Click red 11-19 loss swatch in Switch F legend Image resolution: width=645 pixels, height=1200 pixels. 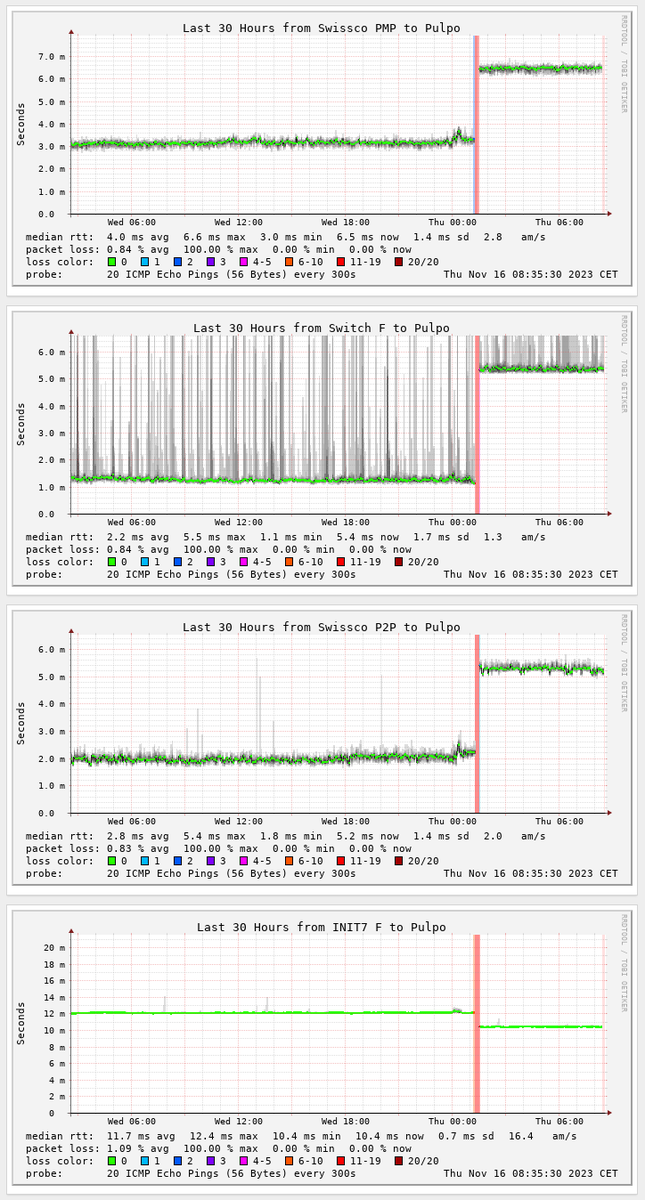pyautogui.click(x=341, y=562)
